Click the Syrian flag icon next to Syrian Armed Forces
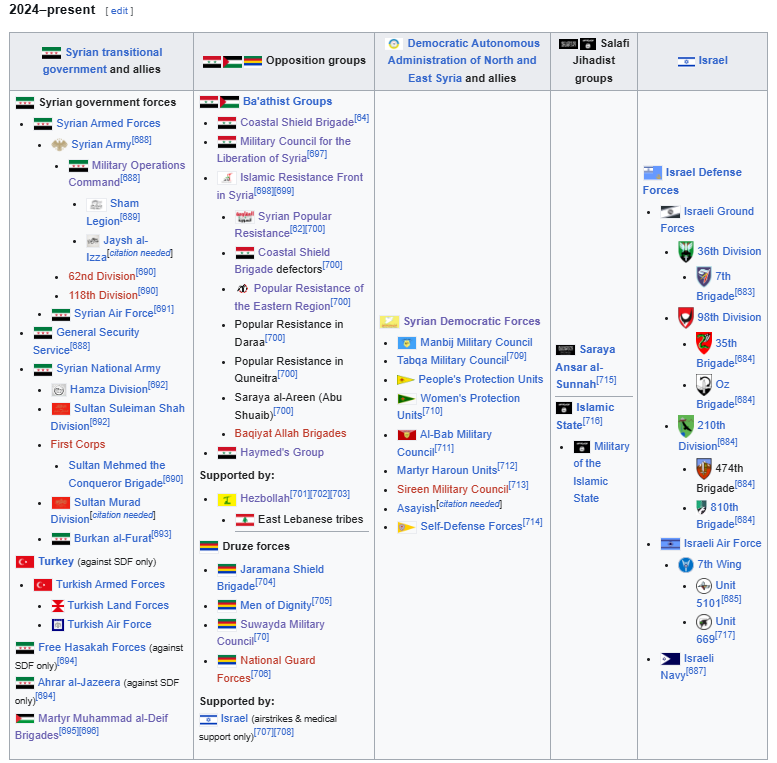777x763 pixels. (43, 124)
